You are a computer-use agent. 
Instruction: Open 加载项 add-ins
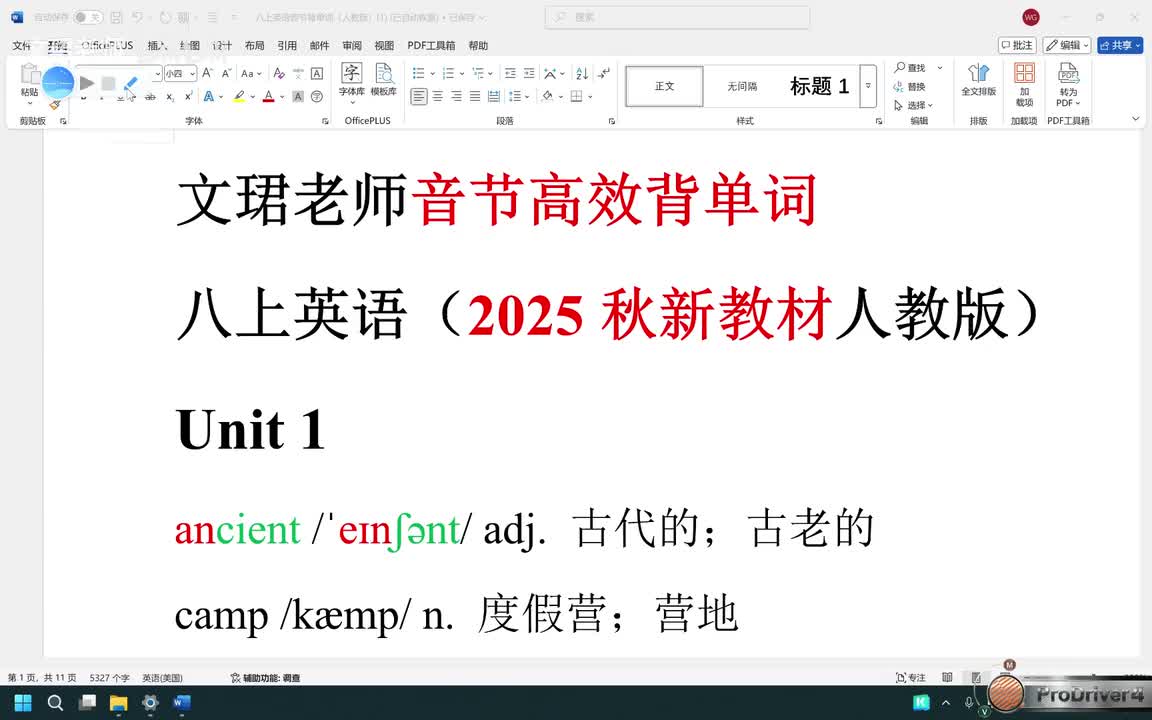pyautogui.click(x=1024, y=84)
